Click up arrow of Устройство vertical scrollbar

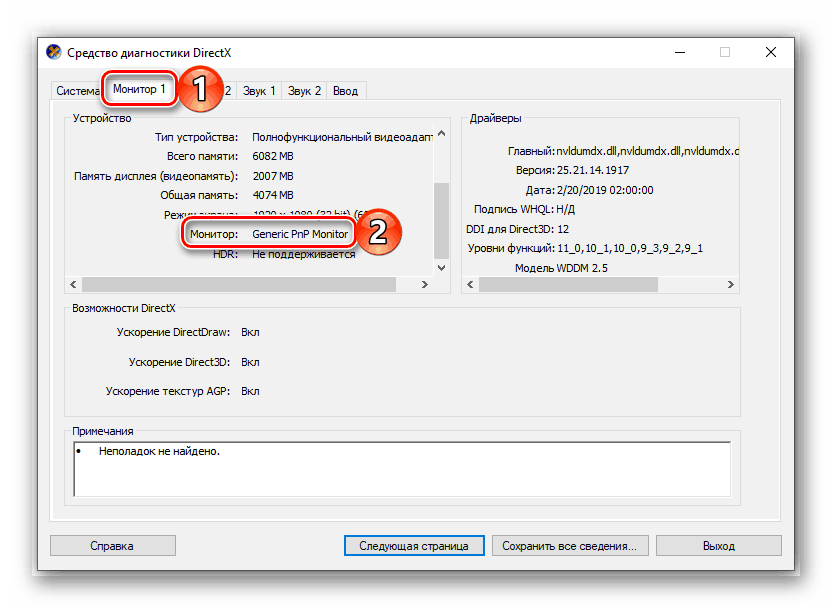(441, 134)
